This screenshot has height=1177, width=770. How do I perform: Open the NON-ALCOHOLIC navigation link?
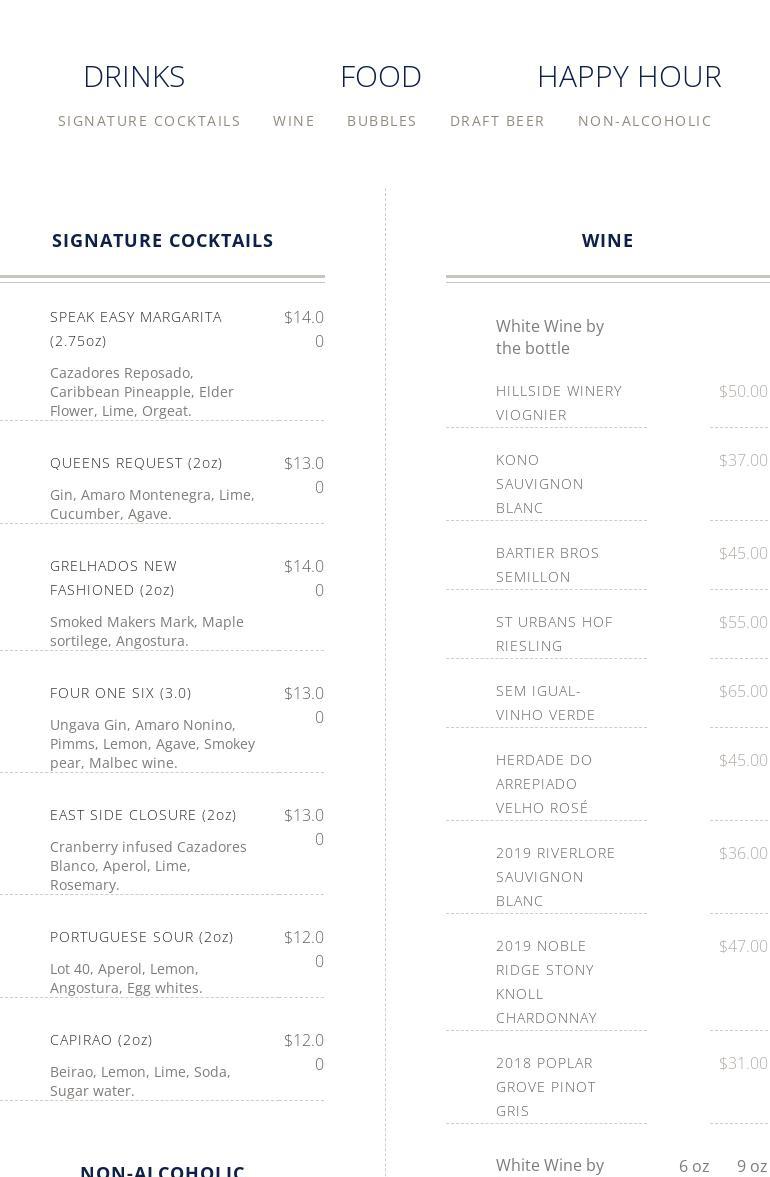[x=645, y=121]
